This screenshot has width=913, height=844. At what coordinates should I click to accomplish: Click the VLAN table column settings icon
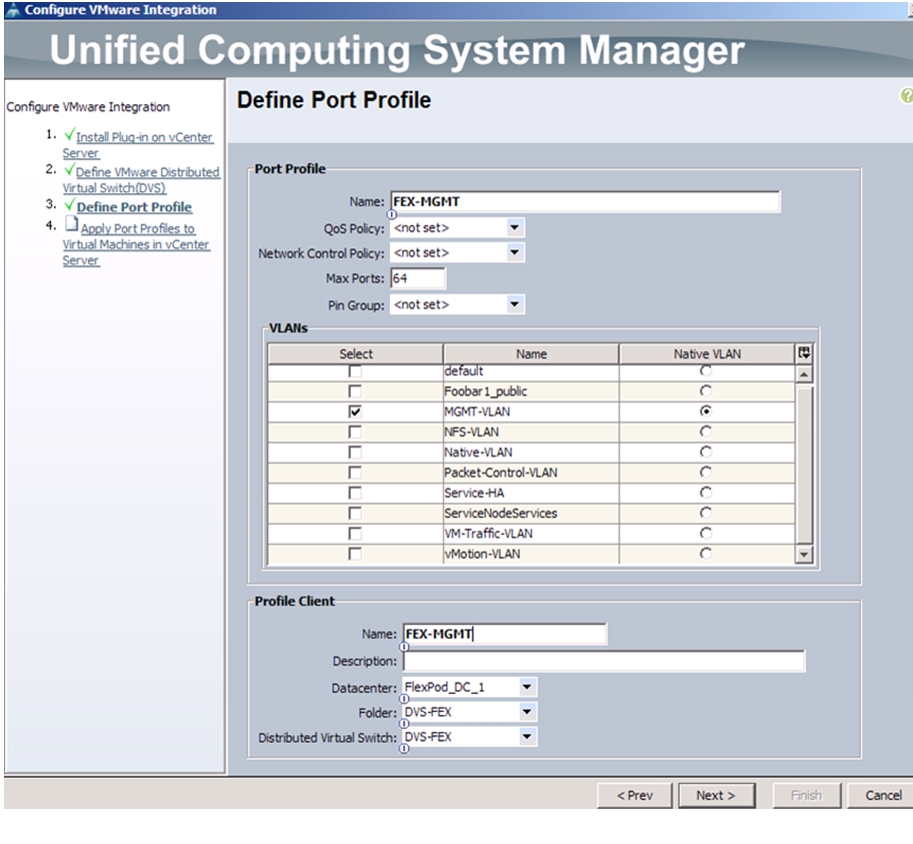[x=804, y=353]
